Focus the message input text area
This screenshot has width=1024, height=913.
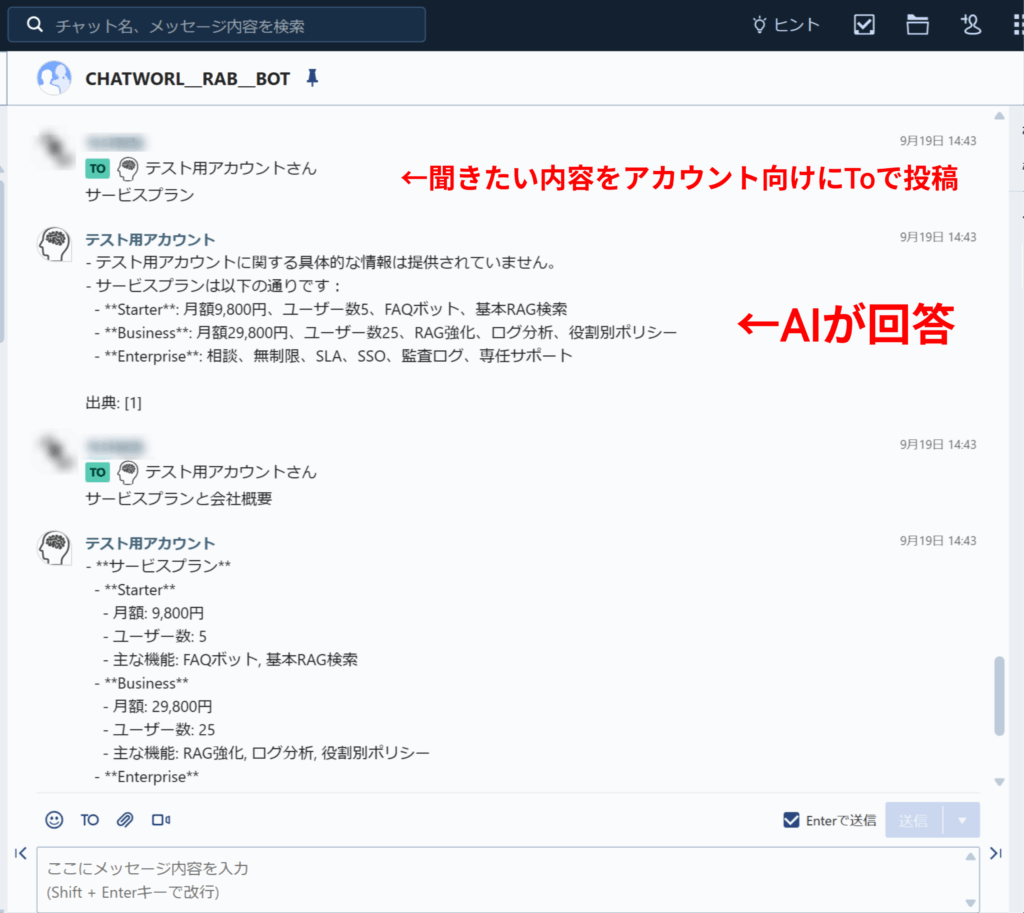pyautogui.click(x=500, y=878)
